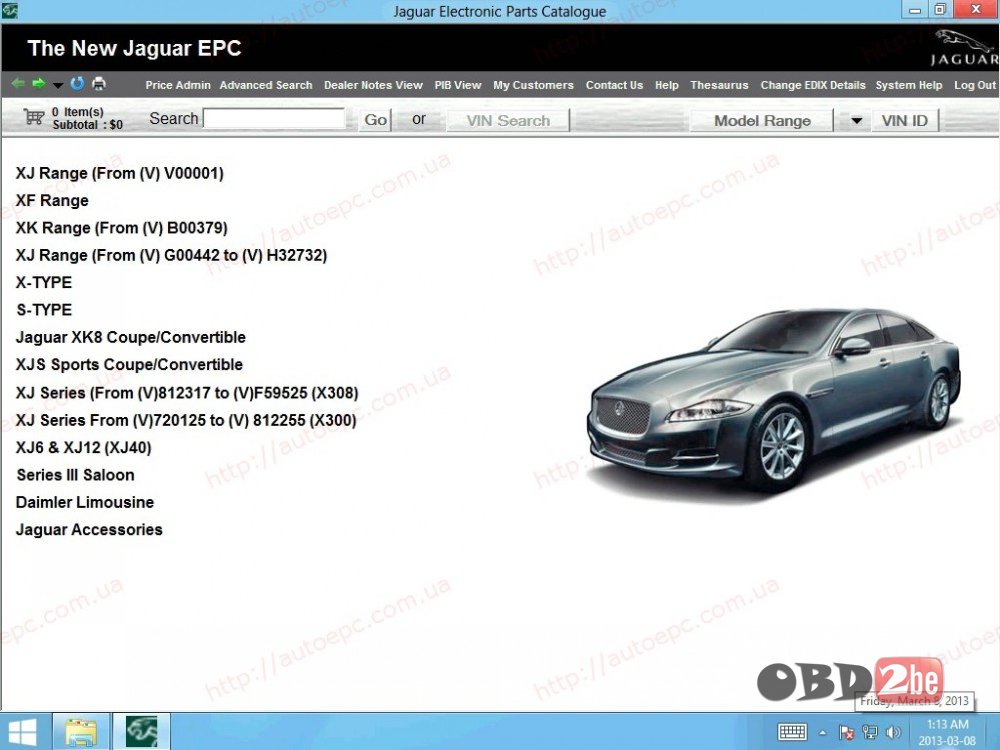Click the Jaguar logo in header
The image size is (1000, 750).
(x=965, y=48)
